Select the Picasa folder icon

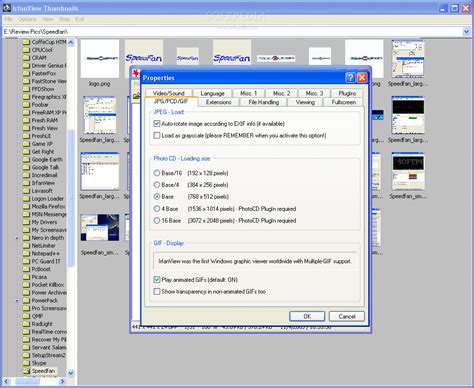(x=26, y=277)
